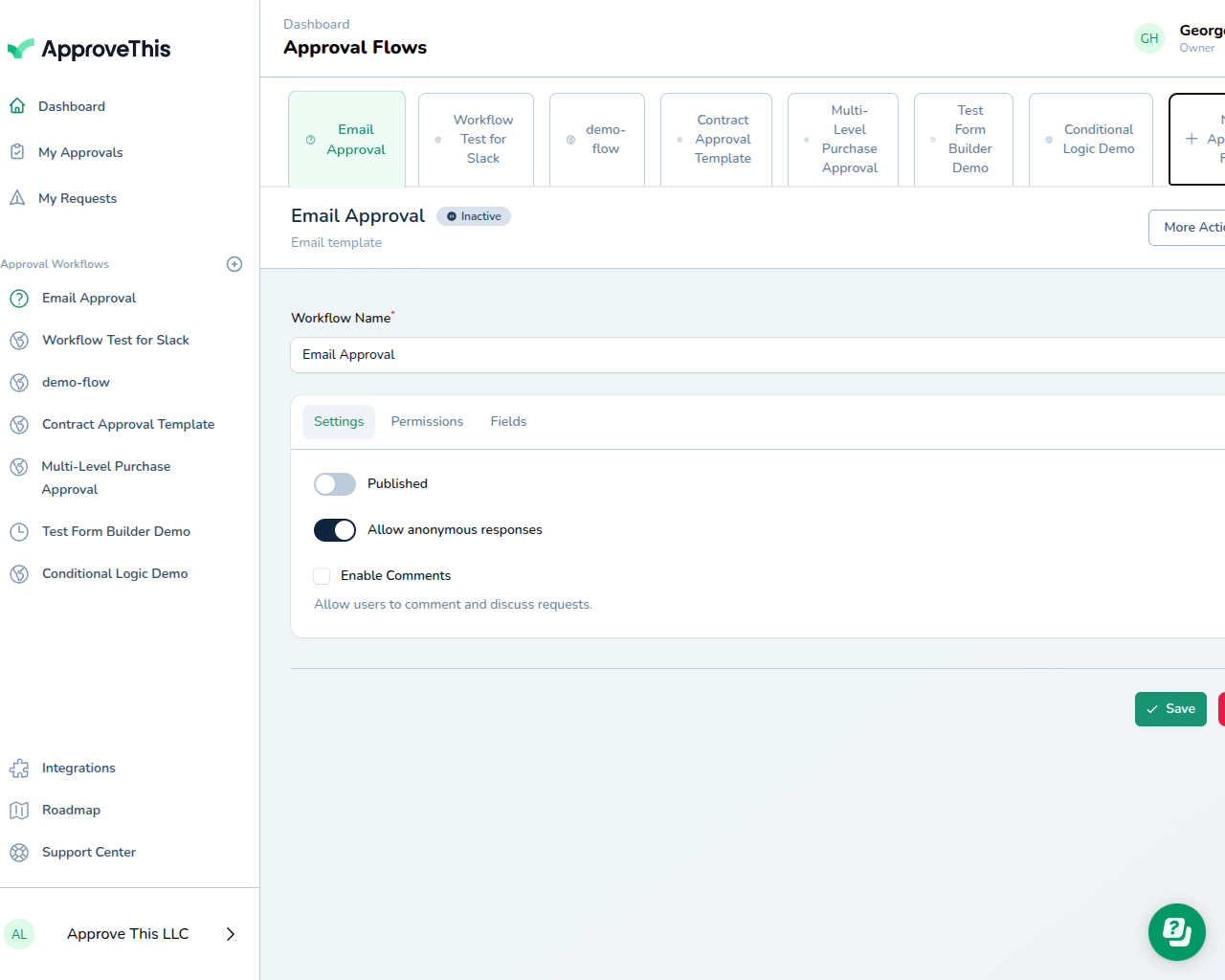This screenshot has height=980, width=1225.
Task: Switch to the Permissions tab
Action: pyautogui.click(x=427, y=422)
